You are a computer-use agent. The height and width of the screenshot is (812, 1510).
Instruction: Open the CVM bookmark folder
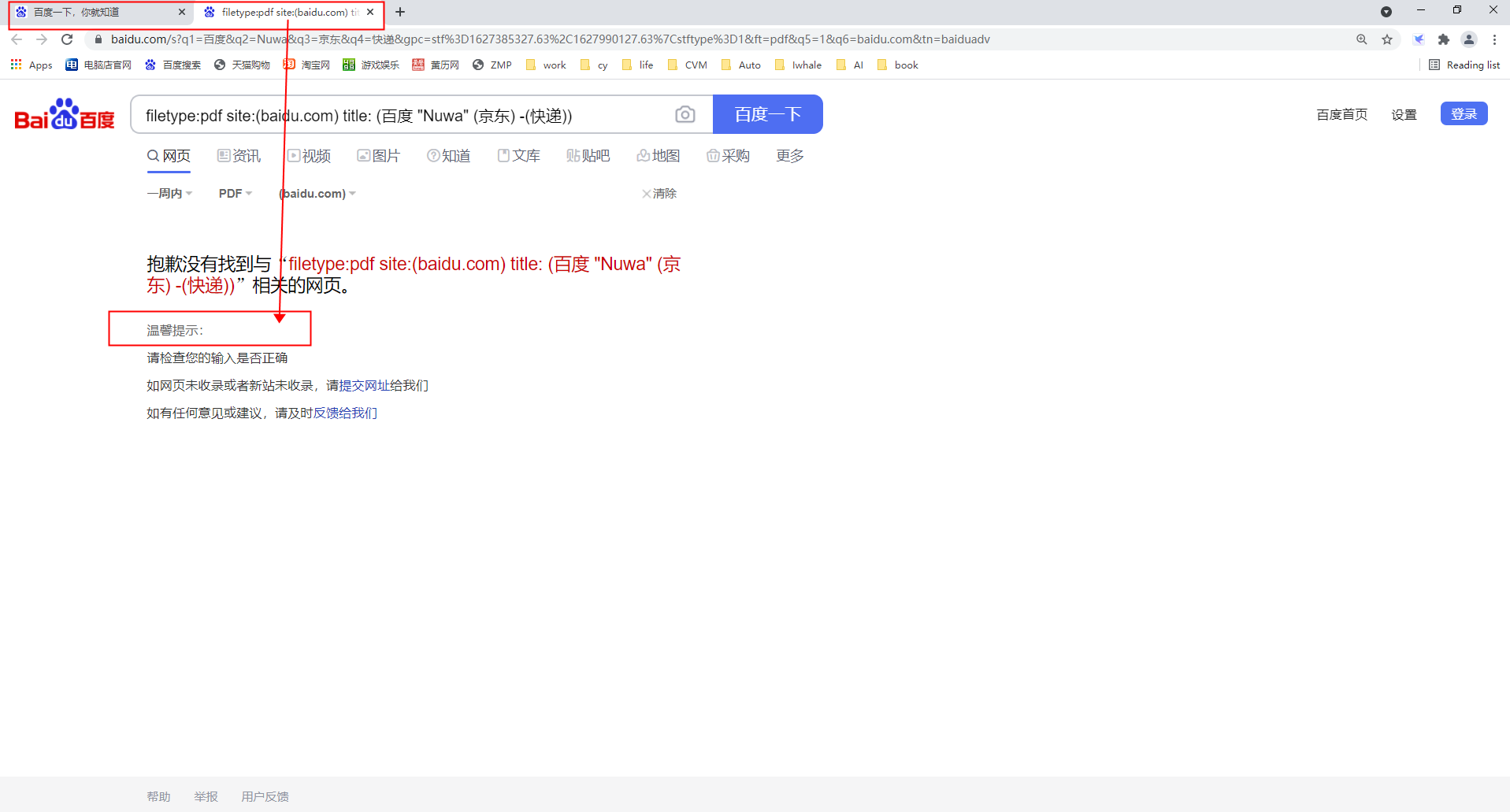687,65
